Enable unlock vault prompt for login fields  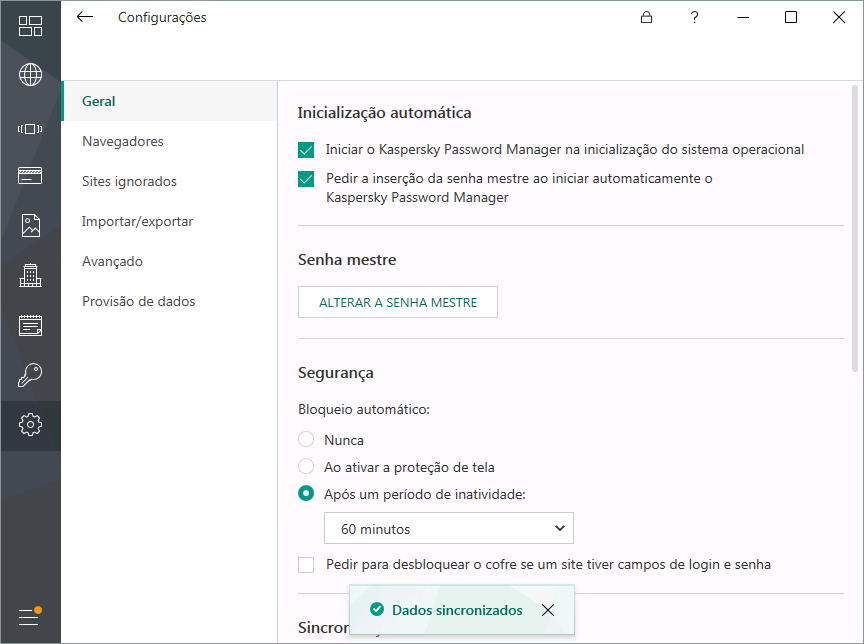[306, 565]
